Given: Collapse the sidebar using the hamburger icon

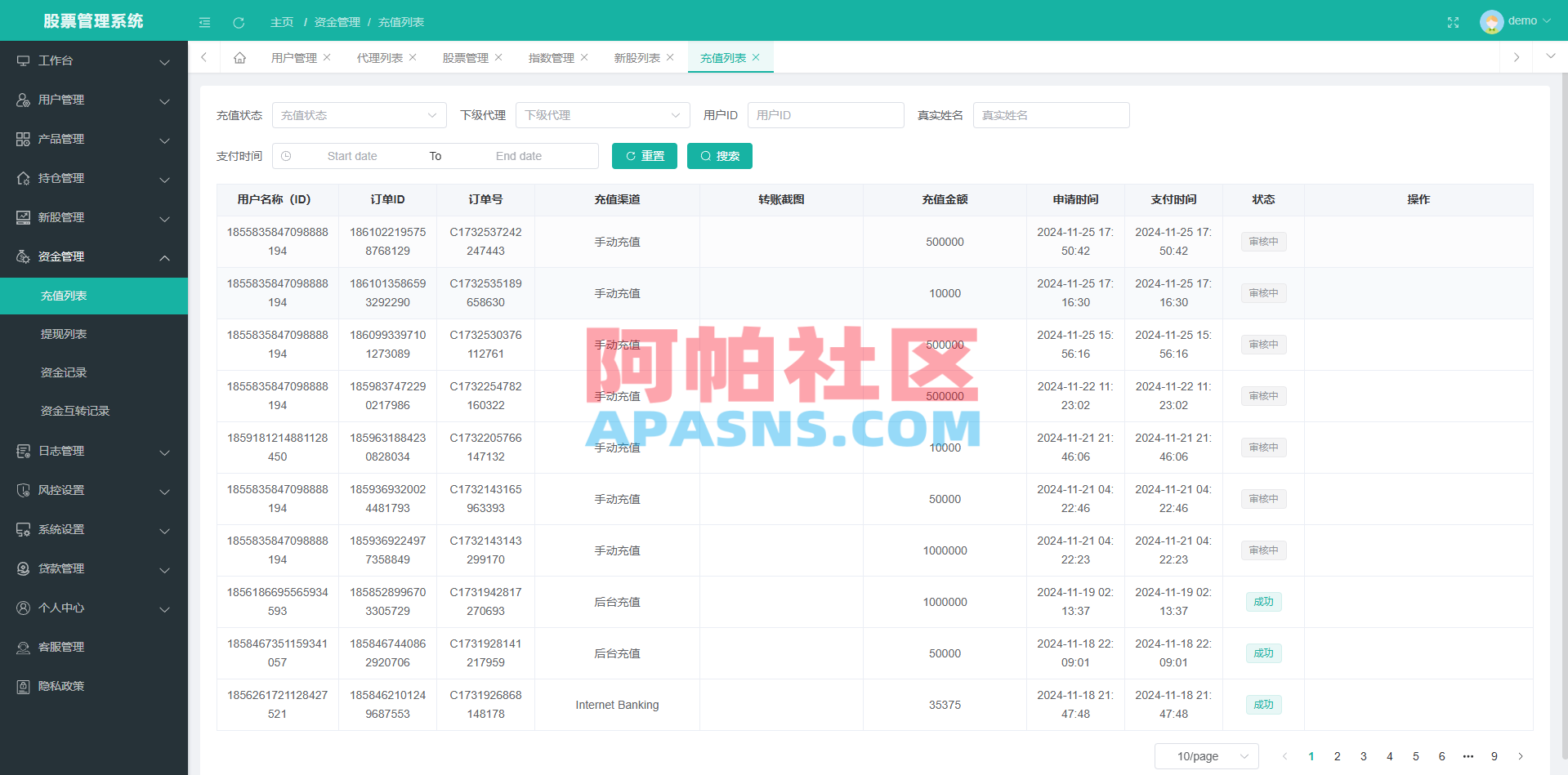Looking at the screenshot, I should tap(204, 22).
